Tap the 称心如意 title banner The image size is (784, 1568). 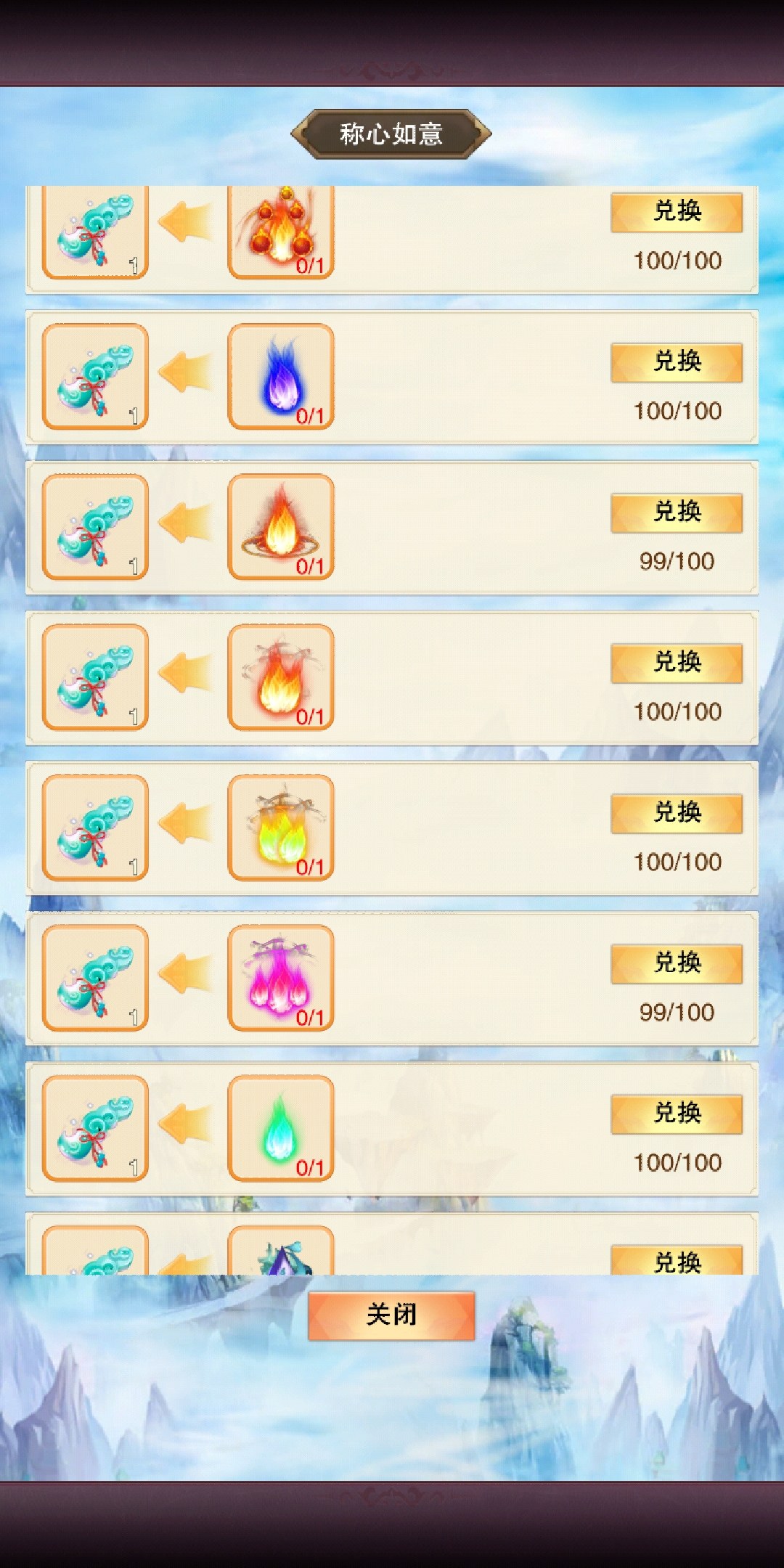click(391, 134)
